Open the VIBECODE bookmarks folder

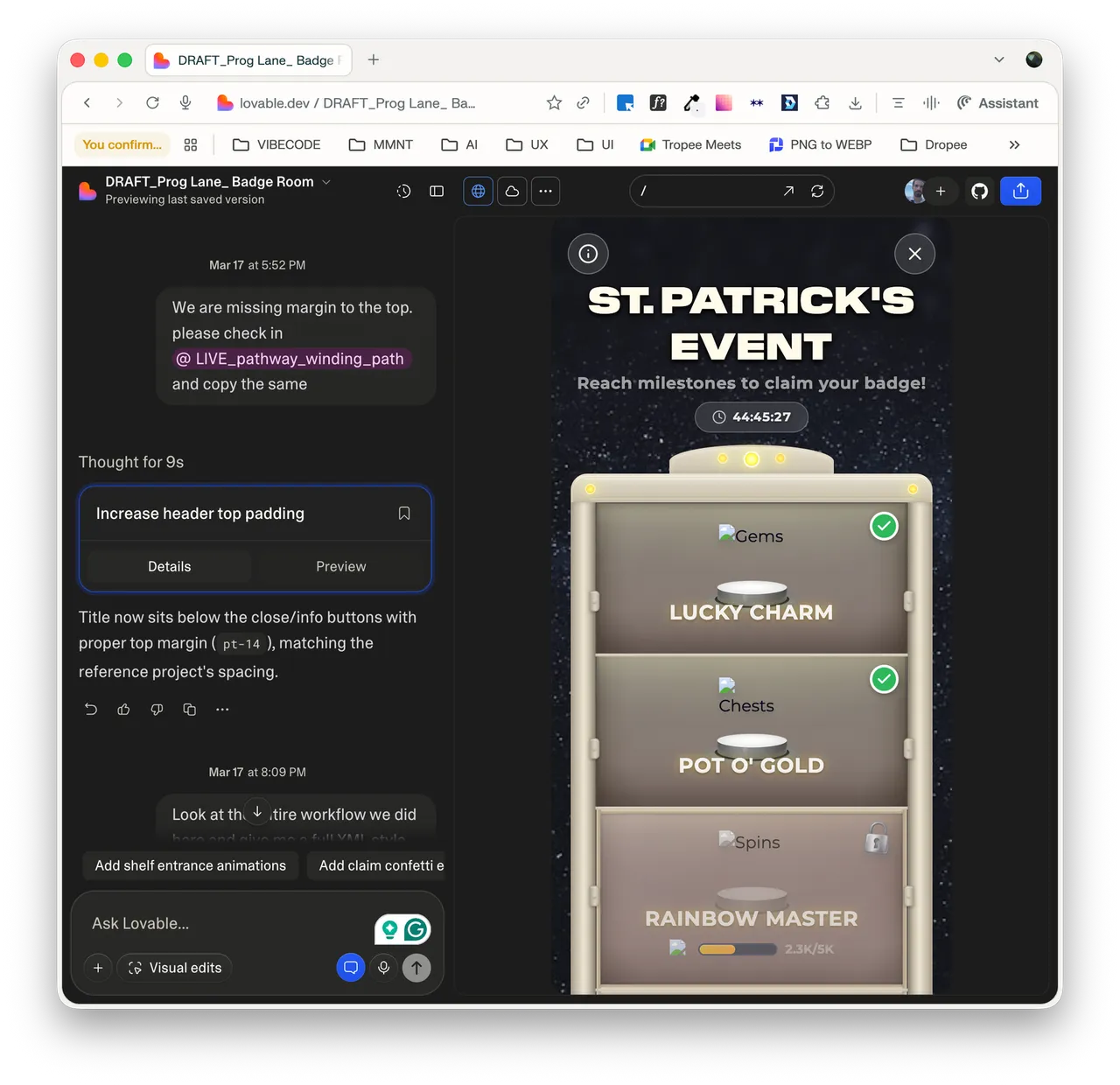click(x=276, y=145)
